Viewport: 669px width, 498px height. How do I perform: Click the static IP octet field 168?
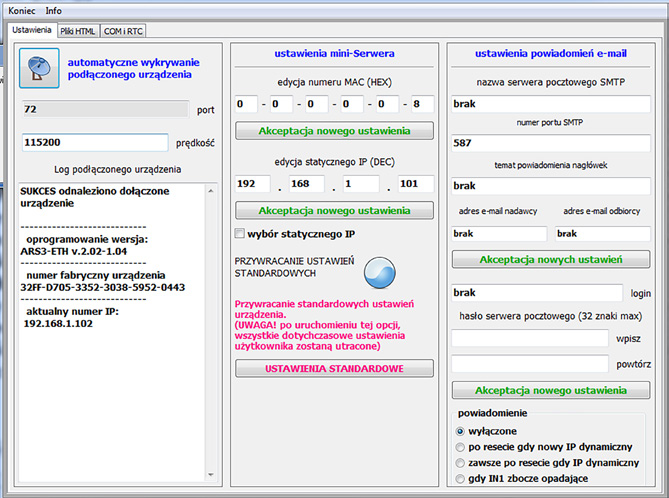pos(307,184)
